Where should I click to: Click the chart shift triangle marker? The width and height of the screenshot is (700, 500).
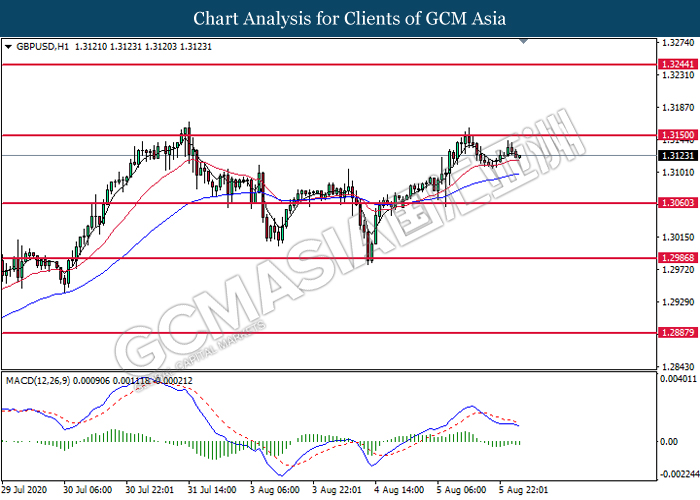pos(524,41)
